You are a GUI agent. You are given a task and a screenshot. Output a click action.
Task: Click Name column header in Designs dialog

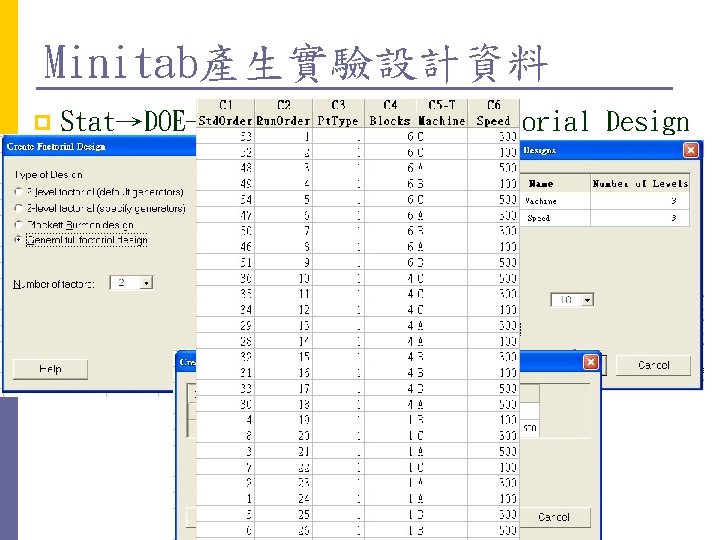pos(557,183)
